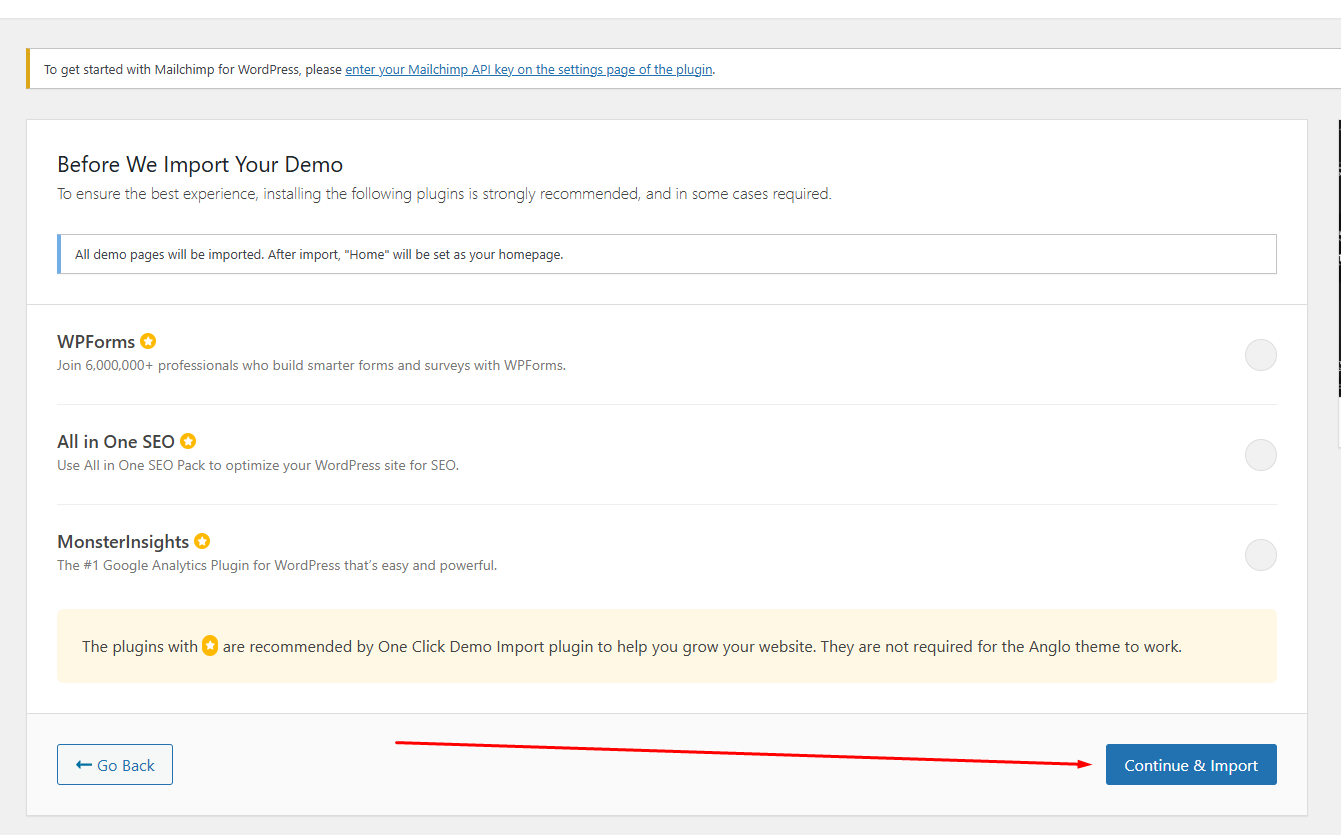Screen dimensions: 1341x835
Task: Click the left arrow icon on Go Back
Action: [x=84, y=765]
